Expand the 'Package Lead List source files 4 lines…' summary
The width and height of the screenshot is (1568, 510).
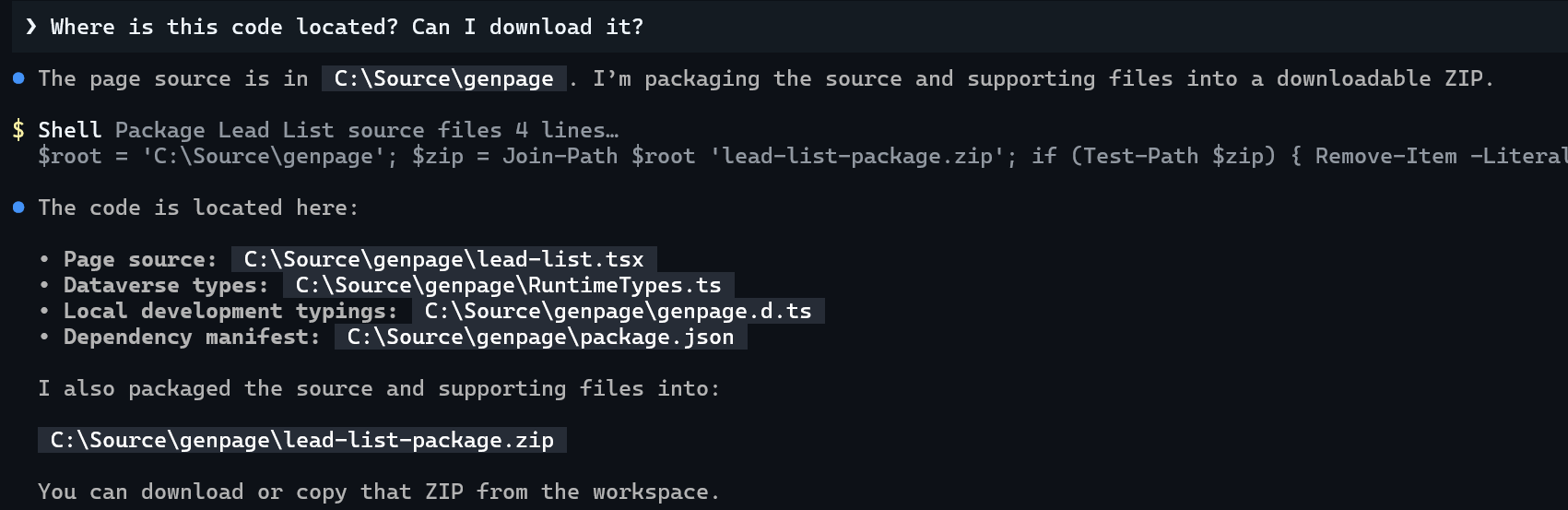[x=367, y=130]
